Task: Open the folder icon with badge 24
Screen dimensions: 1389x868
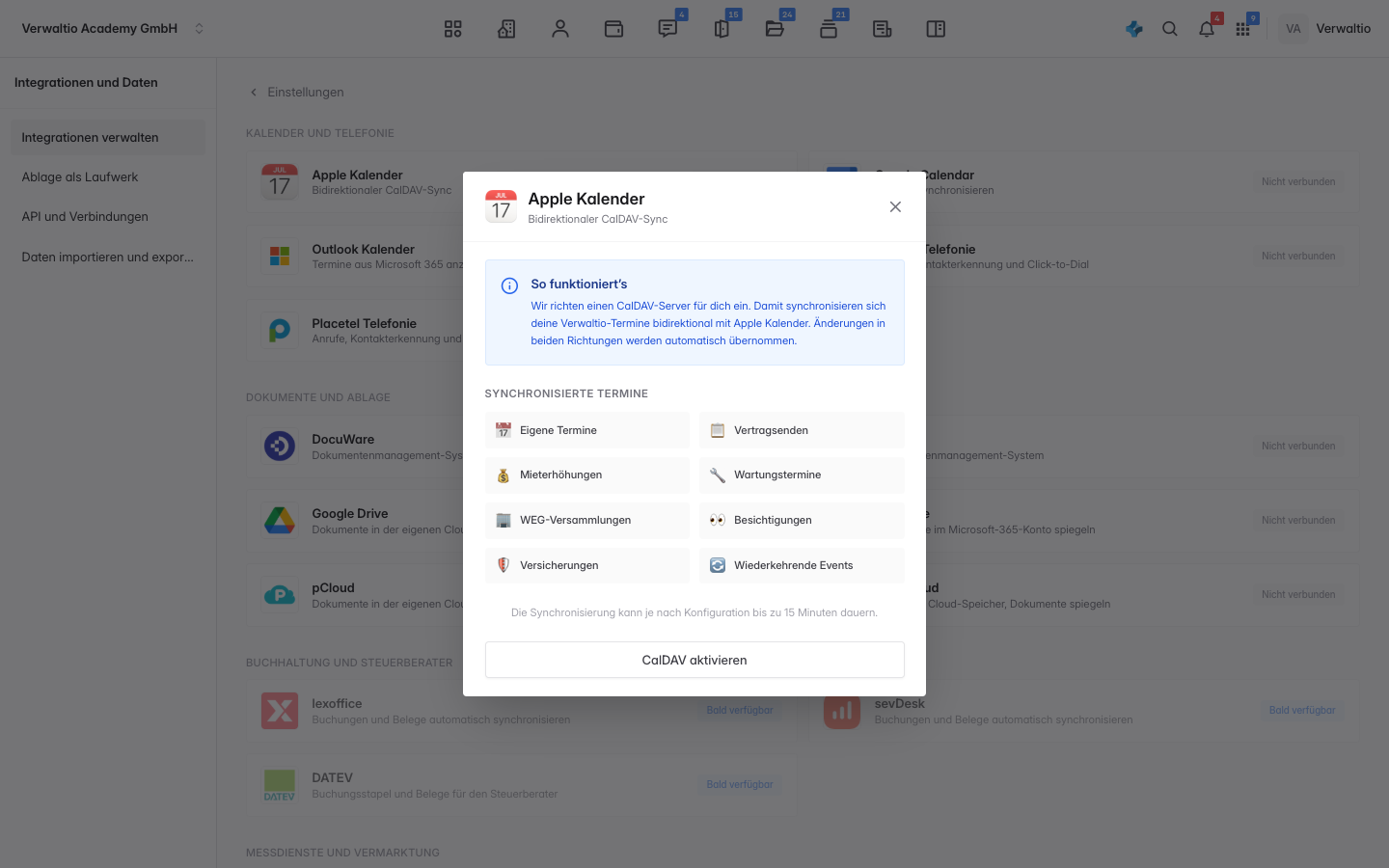Action: pos(775,29)
